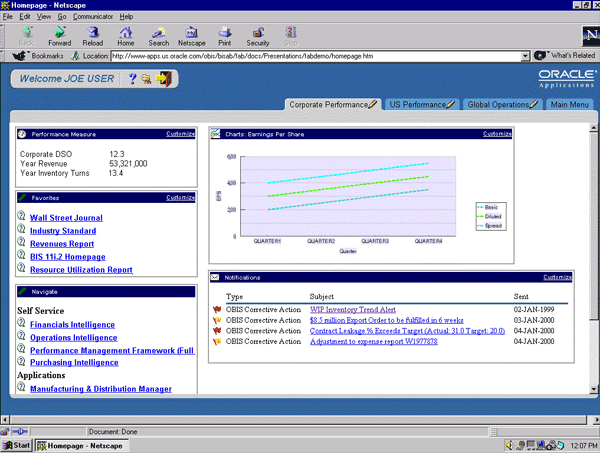
Task: Click the pencil icon on Corporate Performance tab
Action: click(x=373, y=103)
